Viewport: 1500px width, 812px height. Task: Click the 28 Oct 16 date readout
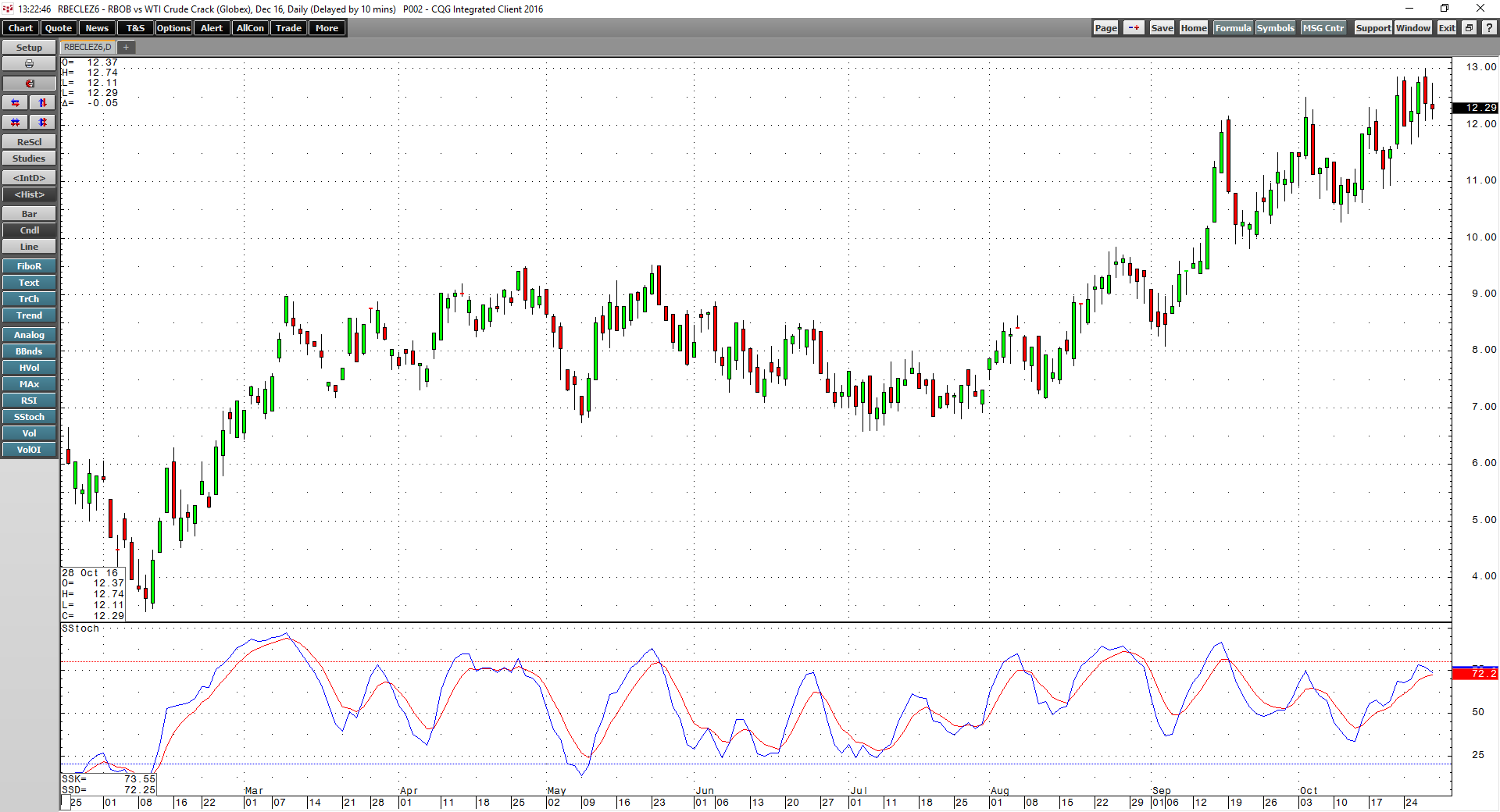click(90, 573)
